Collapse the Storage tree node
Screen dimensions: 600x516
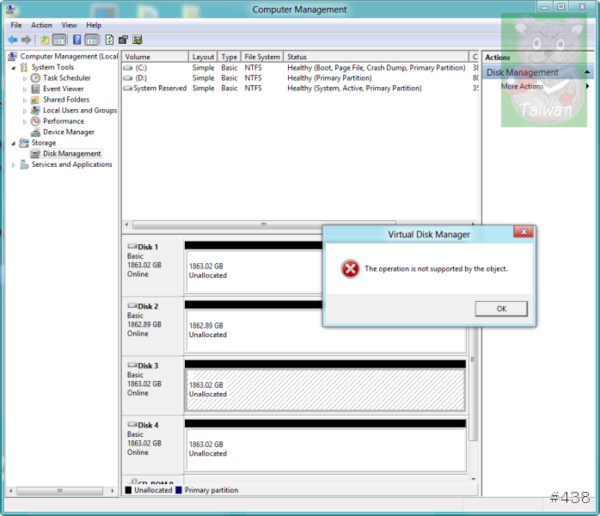tap(14, 143)
